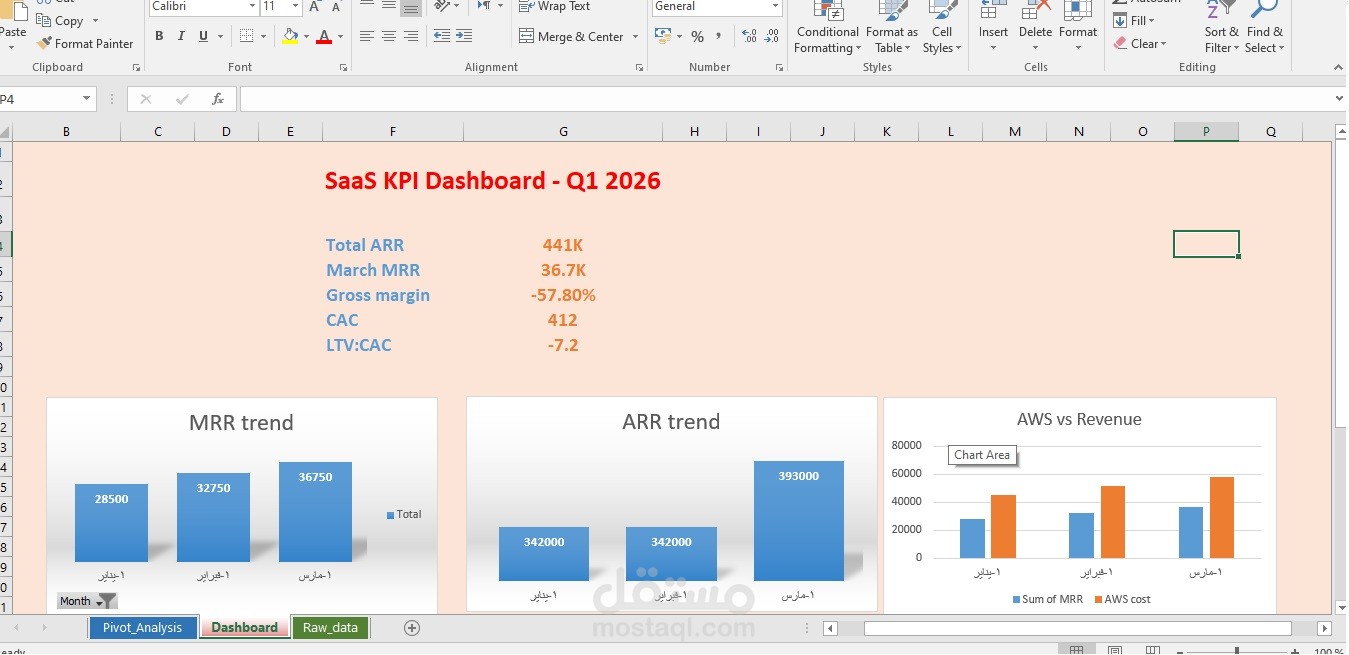
Task: Open the font size dropdown
Action: coord(295,6)
